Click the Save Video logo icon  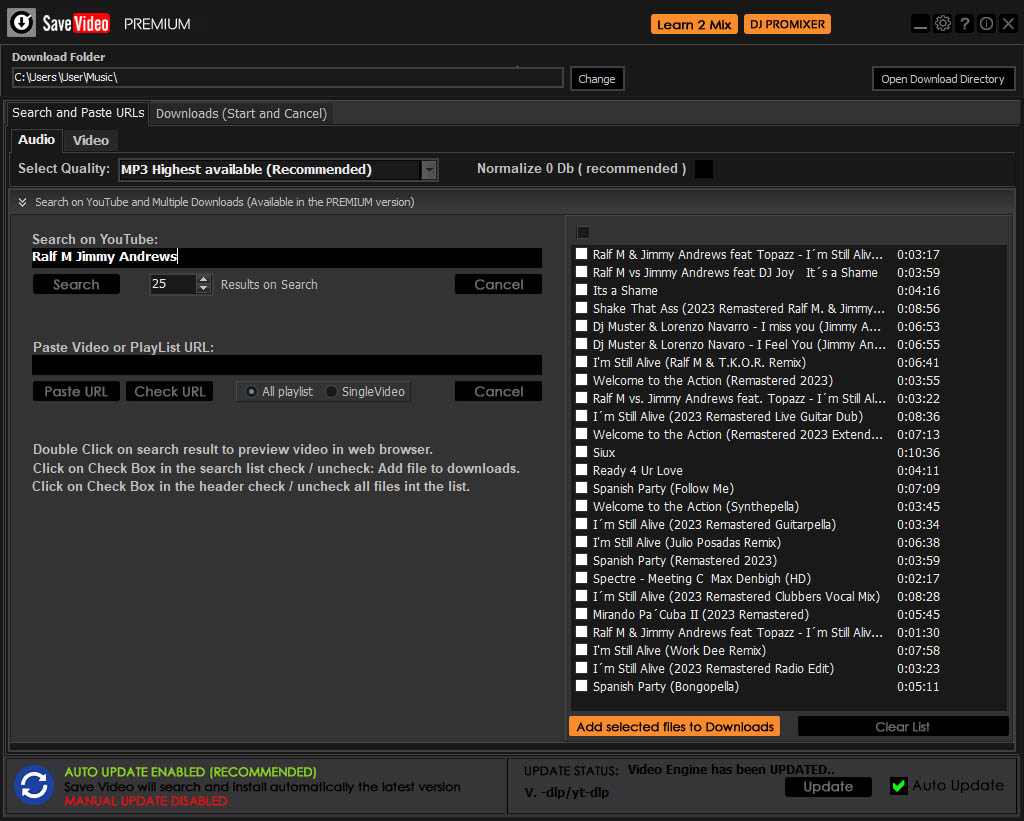(x=21, y=23)
